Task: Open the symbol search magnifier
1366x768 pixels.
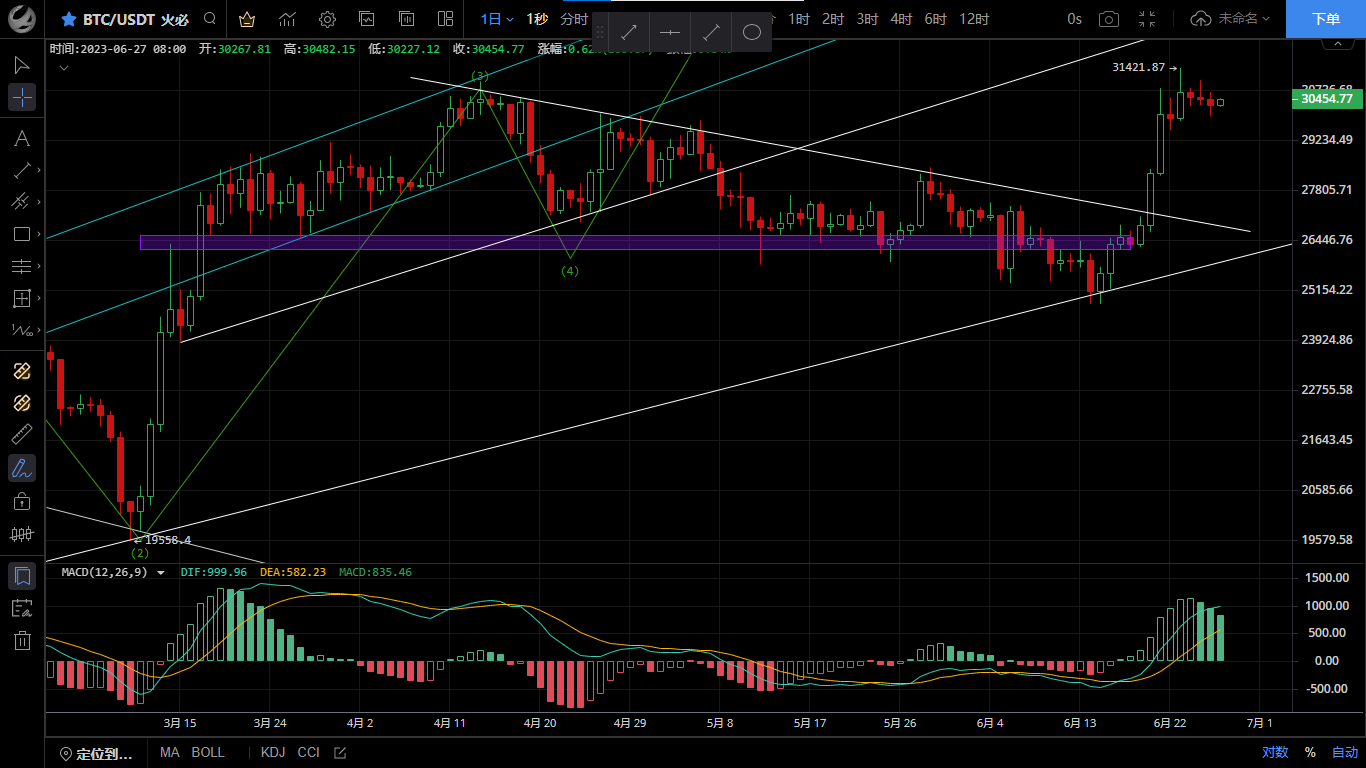Action: pos(209,19)
